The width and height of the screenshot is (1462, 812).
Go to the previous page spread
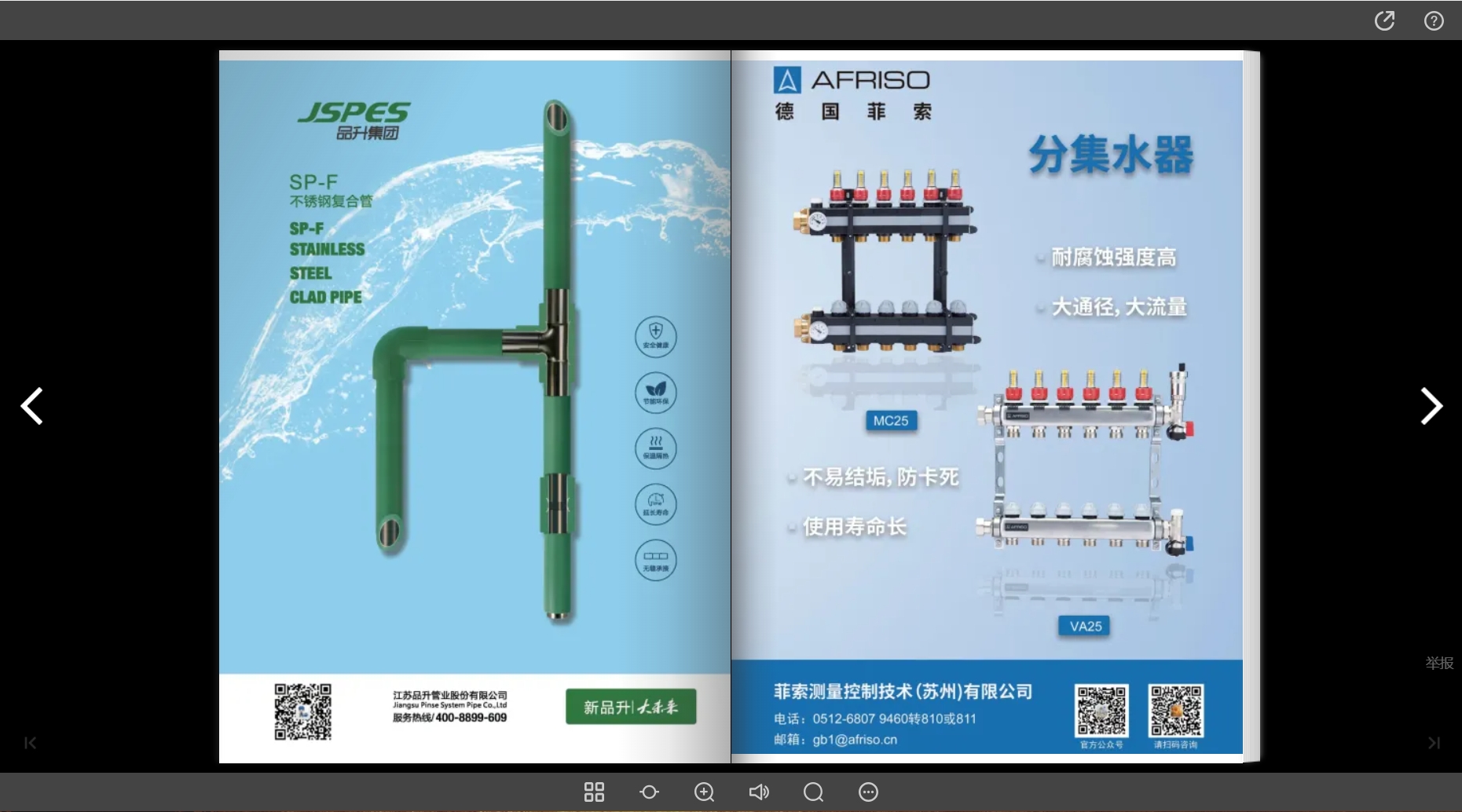(x=31, y=406)
